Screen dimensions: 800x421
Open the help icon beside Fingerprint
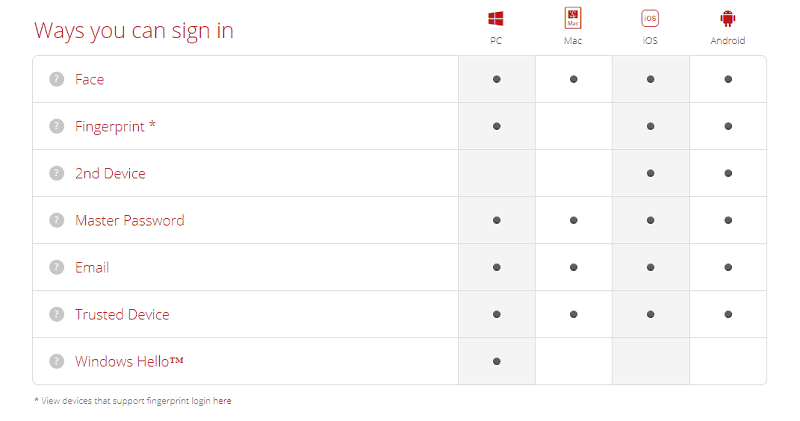coord(57,126)
